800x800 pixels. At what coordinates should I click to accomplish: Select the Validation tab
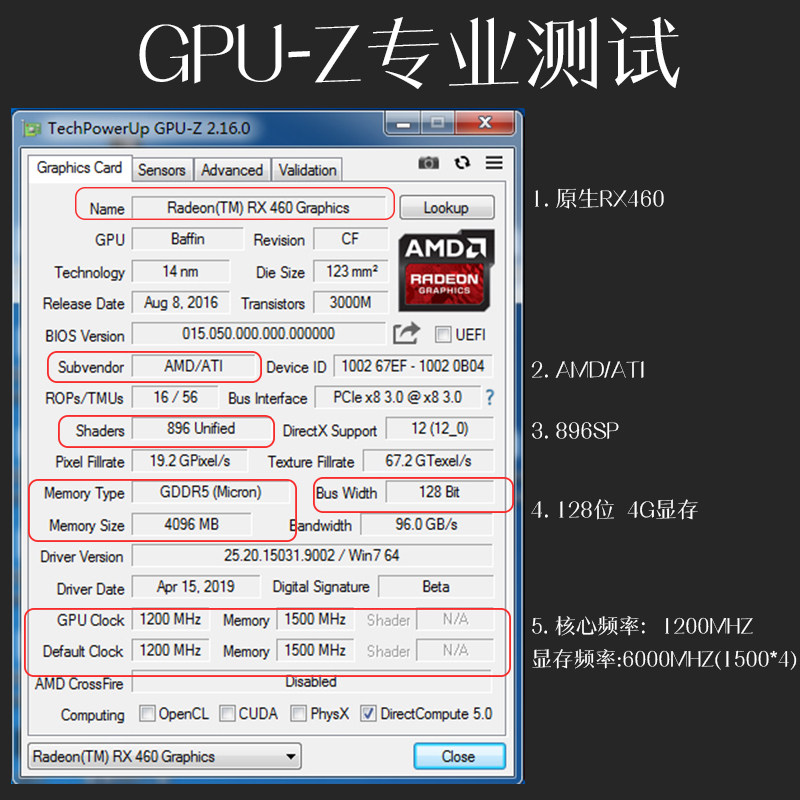tap(306, 169)
